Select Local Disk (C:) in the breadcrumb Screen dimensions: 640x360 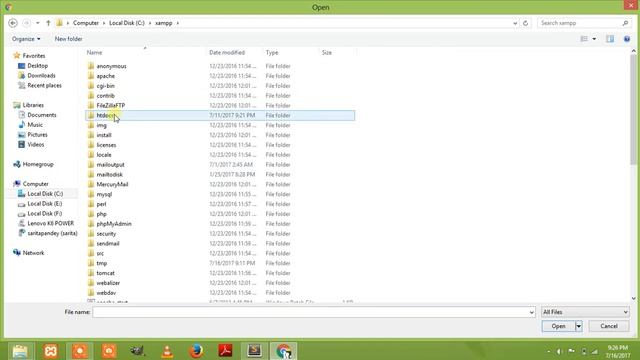pos(127,23)
